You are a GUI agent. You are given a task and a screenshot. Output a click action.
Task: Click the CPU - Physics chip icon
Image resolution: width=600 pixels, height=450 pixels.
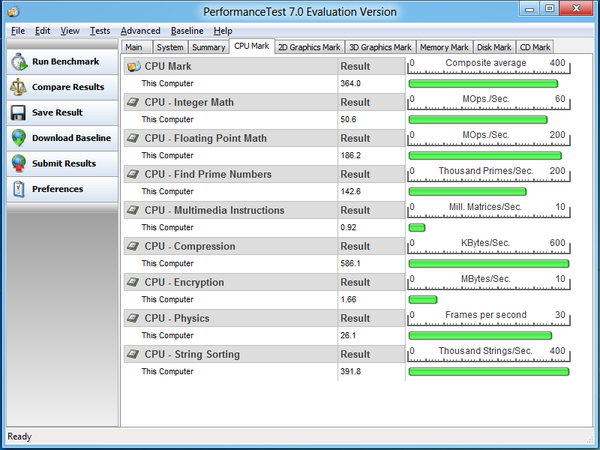point(133,318)
